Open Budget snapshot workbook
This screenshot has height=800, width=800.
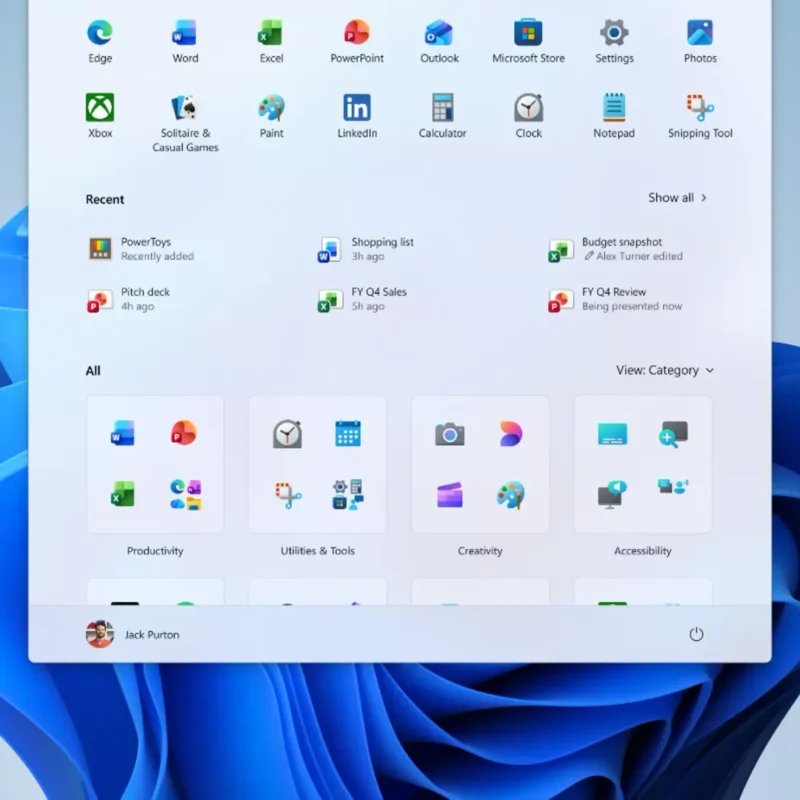[615, 249]
